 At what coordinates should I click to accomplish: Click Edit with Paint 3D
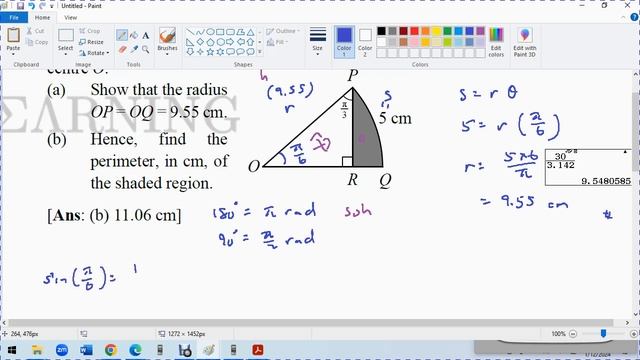524,42
